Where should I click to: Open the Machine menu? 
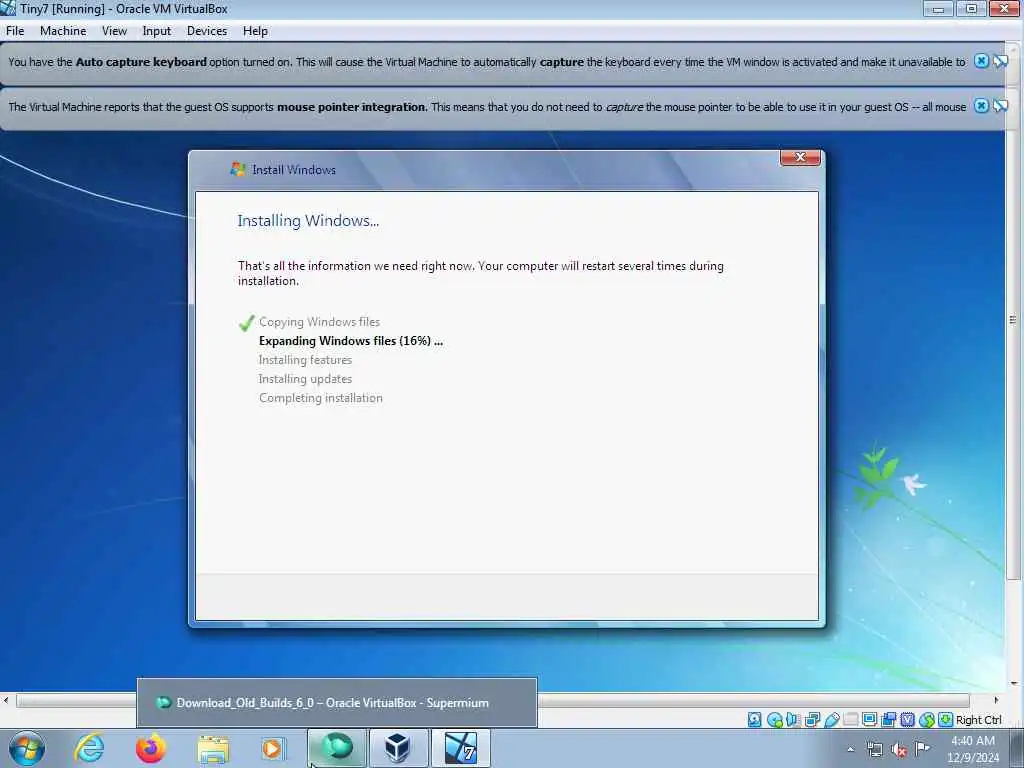[63, 31]
